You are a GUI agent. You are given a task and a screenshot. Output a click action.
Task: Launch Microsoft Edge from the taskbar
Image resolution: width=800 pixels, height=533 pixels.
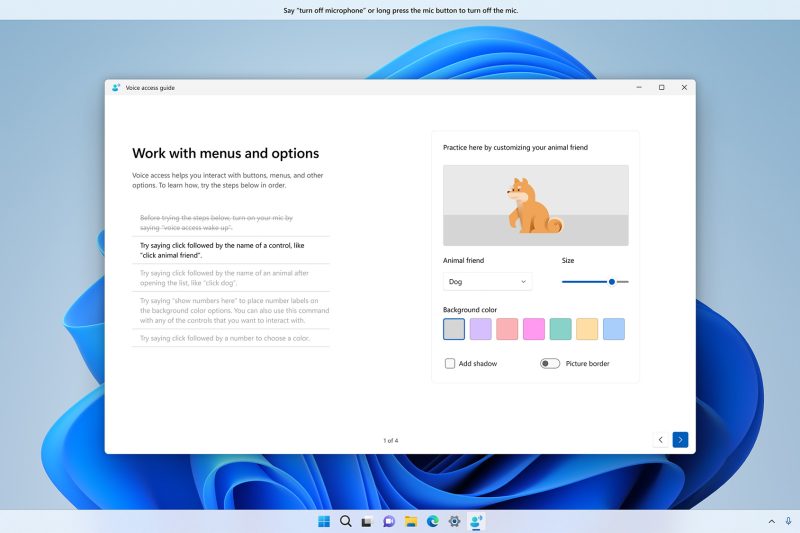click(433, 521)
